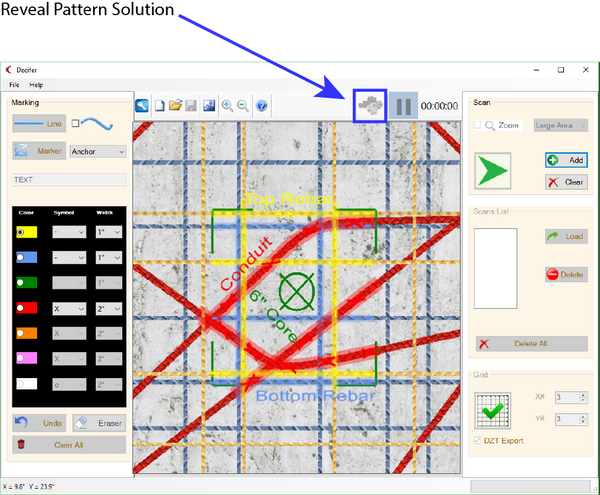Select the yellow color radio button
Screen dimensions: 600x495
click(x=20, y=232)
